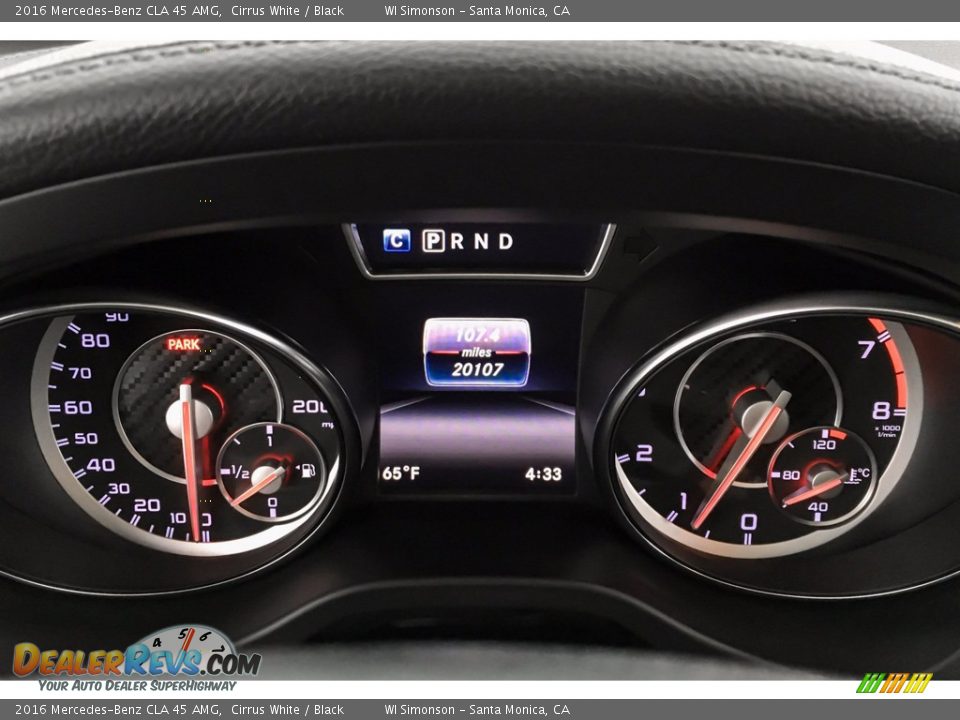This screenshot has height=720, width=960.
Task: Click the x1000 1/min tachometer unit label
Action: [888, 431]
